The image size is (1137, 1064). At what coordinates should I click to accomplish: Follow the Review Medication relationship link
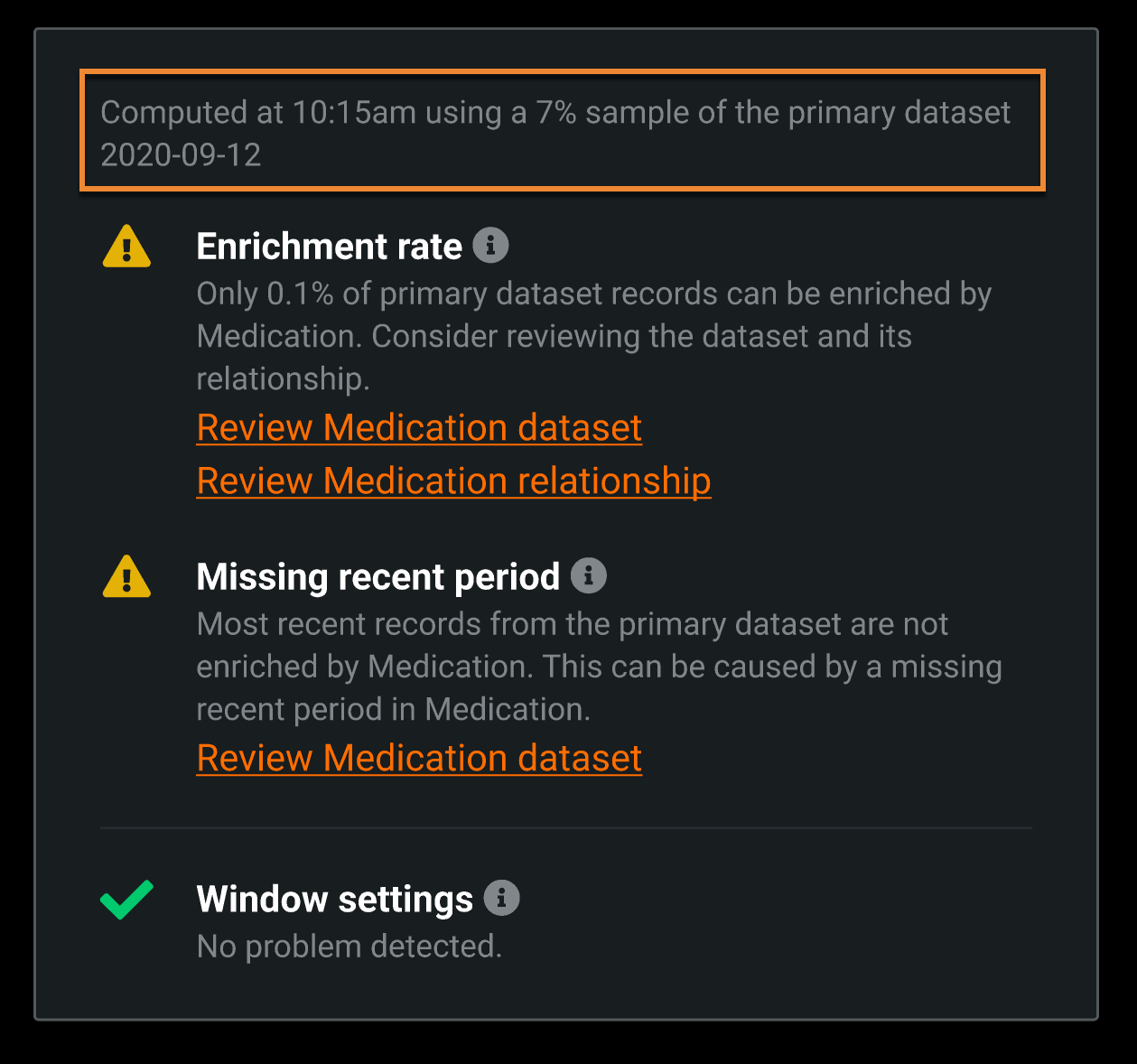point(453,481)
